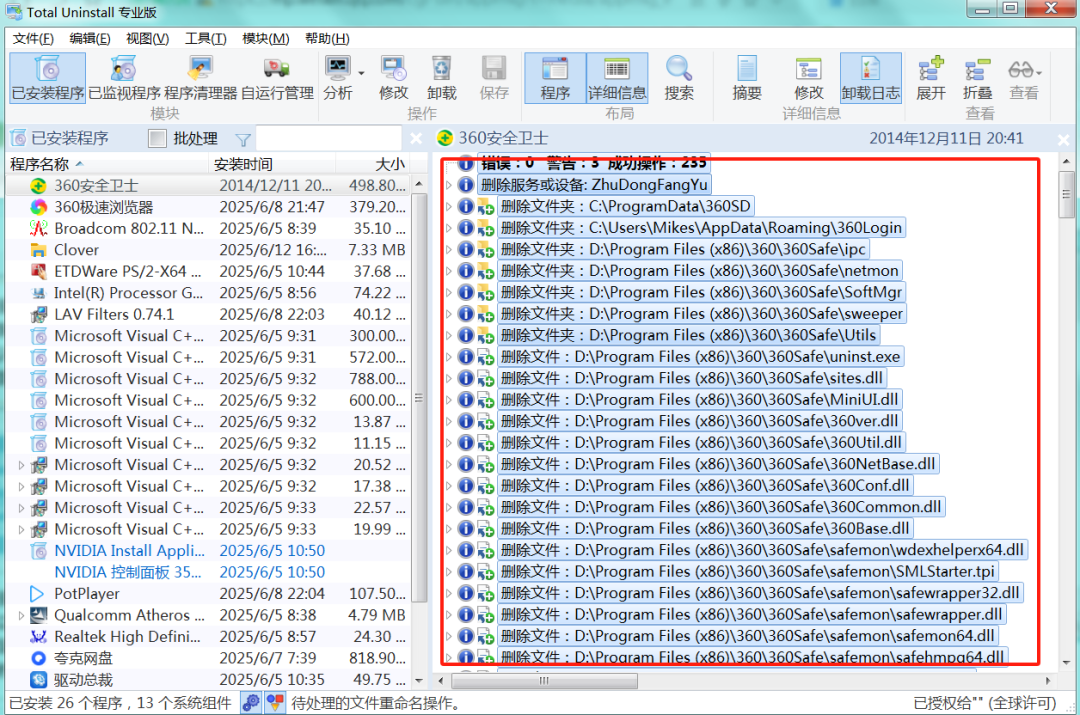This screenshot has width=1080, height=715.
Task: Enable the 批处理 checkbox
Action: 158,138
